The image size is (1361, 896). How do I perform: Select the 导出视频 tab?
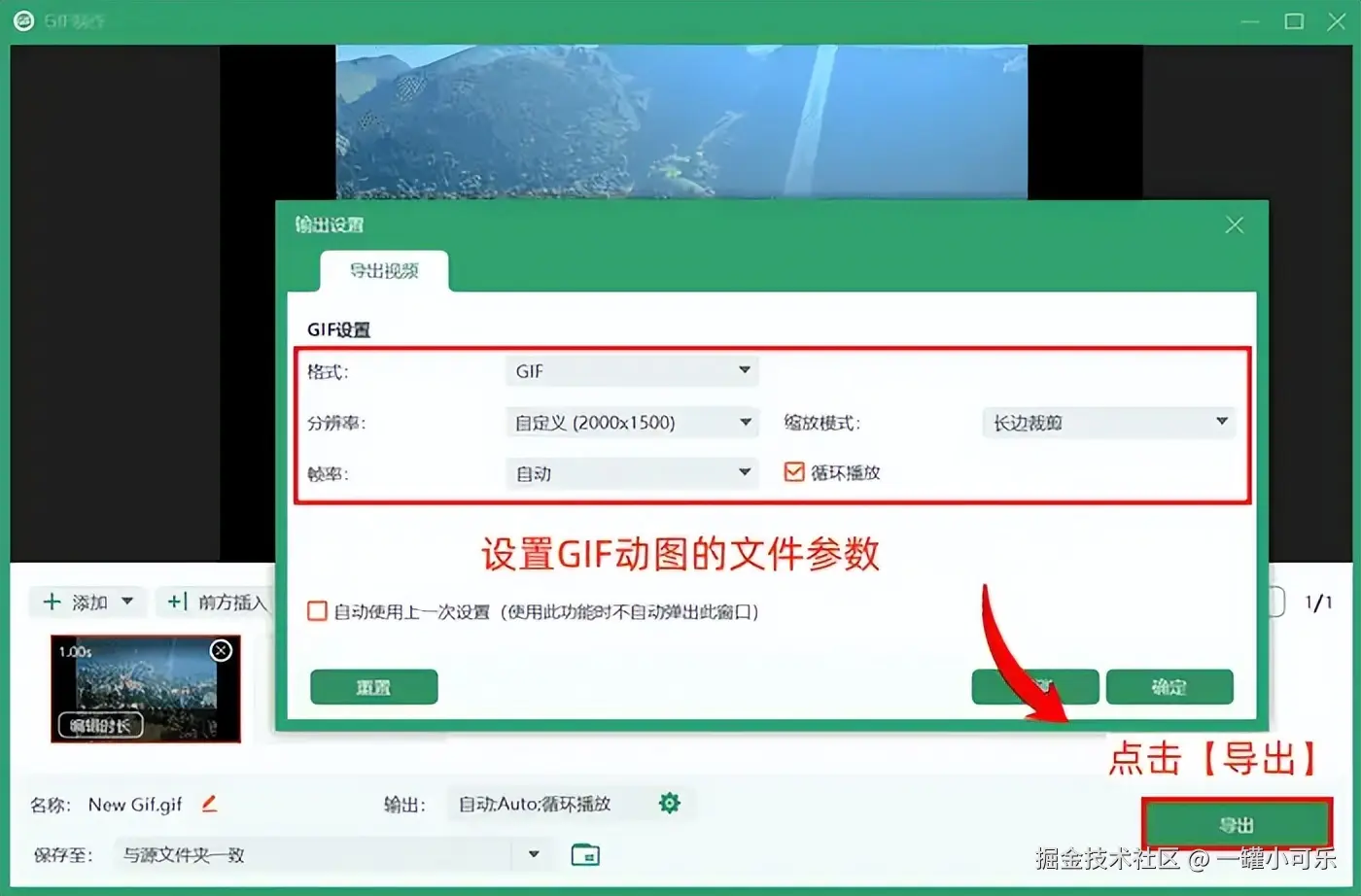pos(384,271)
